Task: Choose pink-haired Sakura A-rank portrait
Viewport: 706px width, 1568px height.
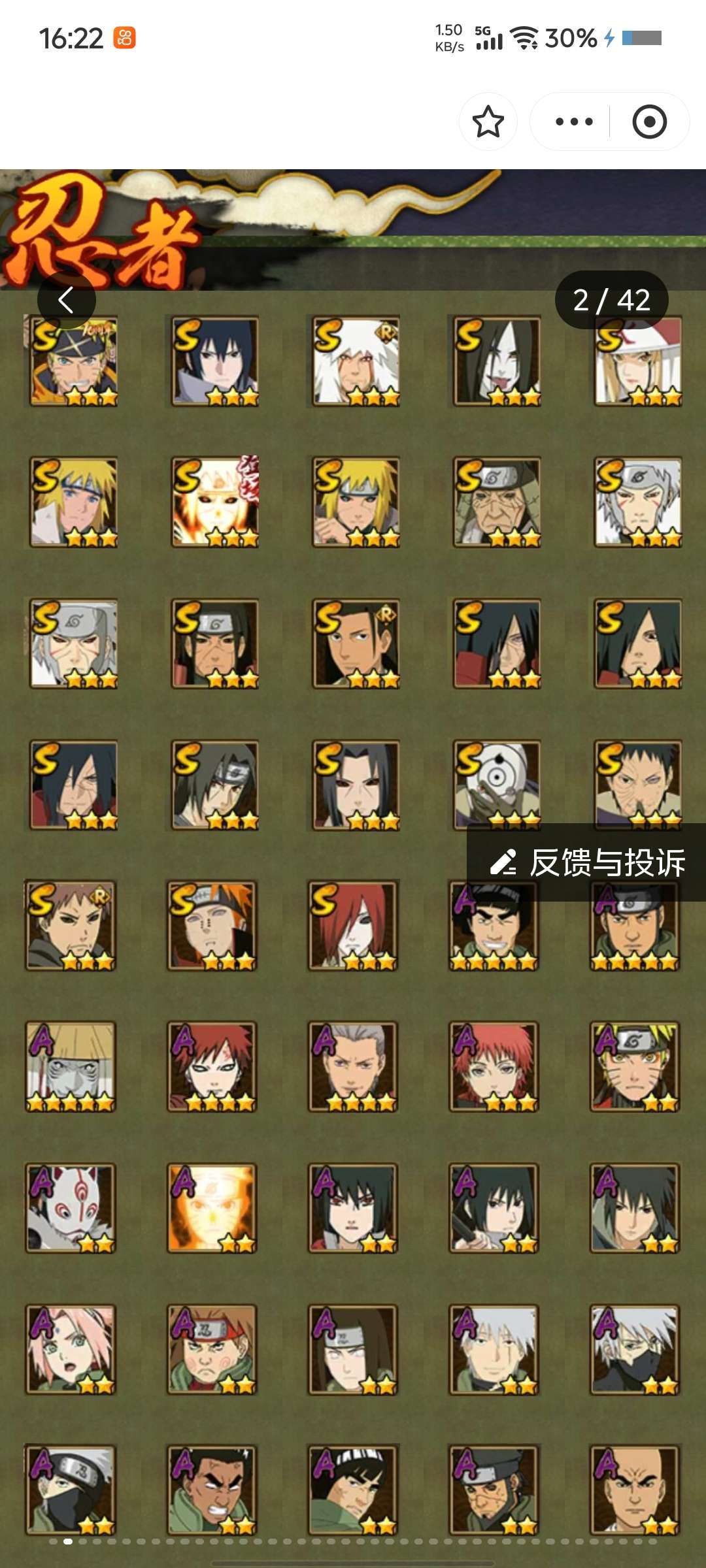Action: (x=71, y=1348)
